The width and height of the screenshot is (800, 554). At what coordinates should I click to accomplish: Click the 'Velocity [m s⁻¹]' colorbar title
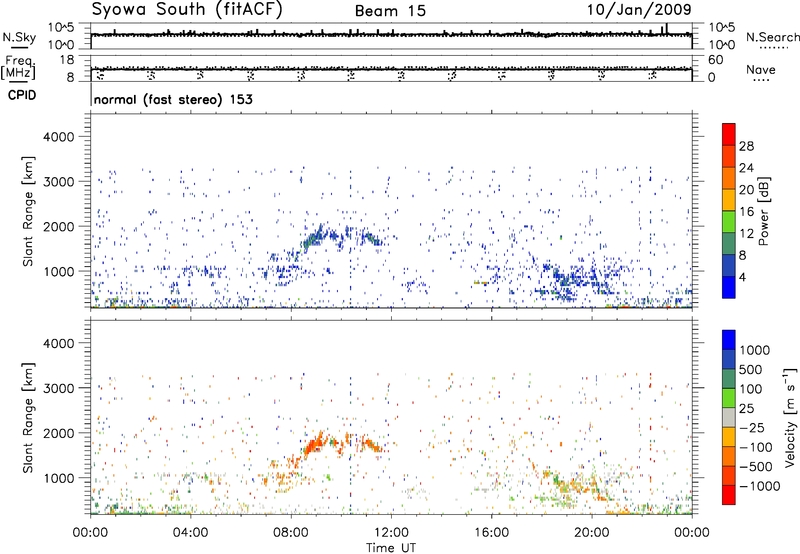(x=789, y=418)
